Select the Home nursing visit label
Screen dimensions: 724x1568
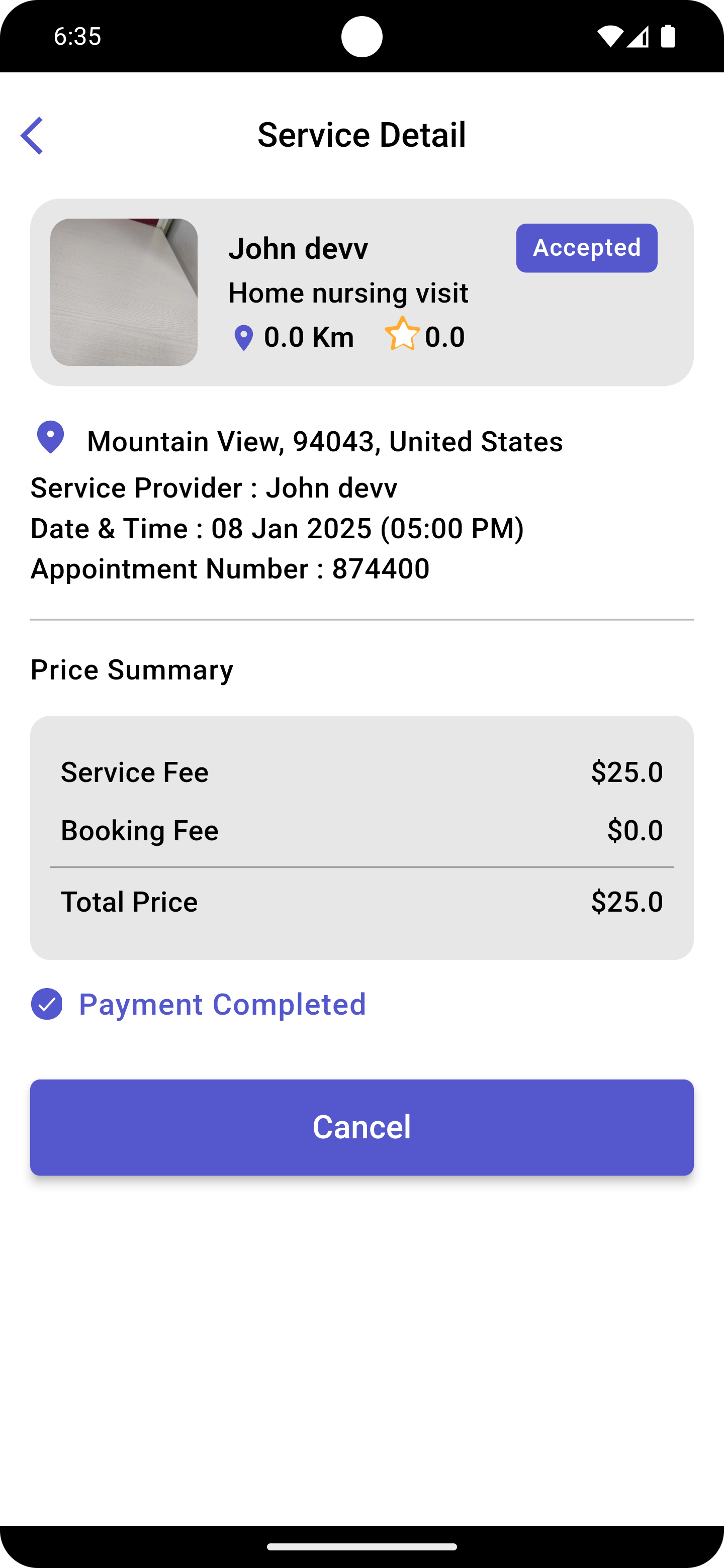348,293
